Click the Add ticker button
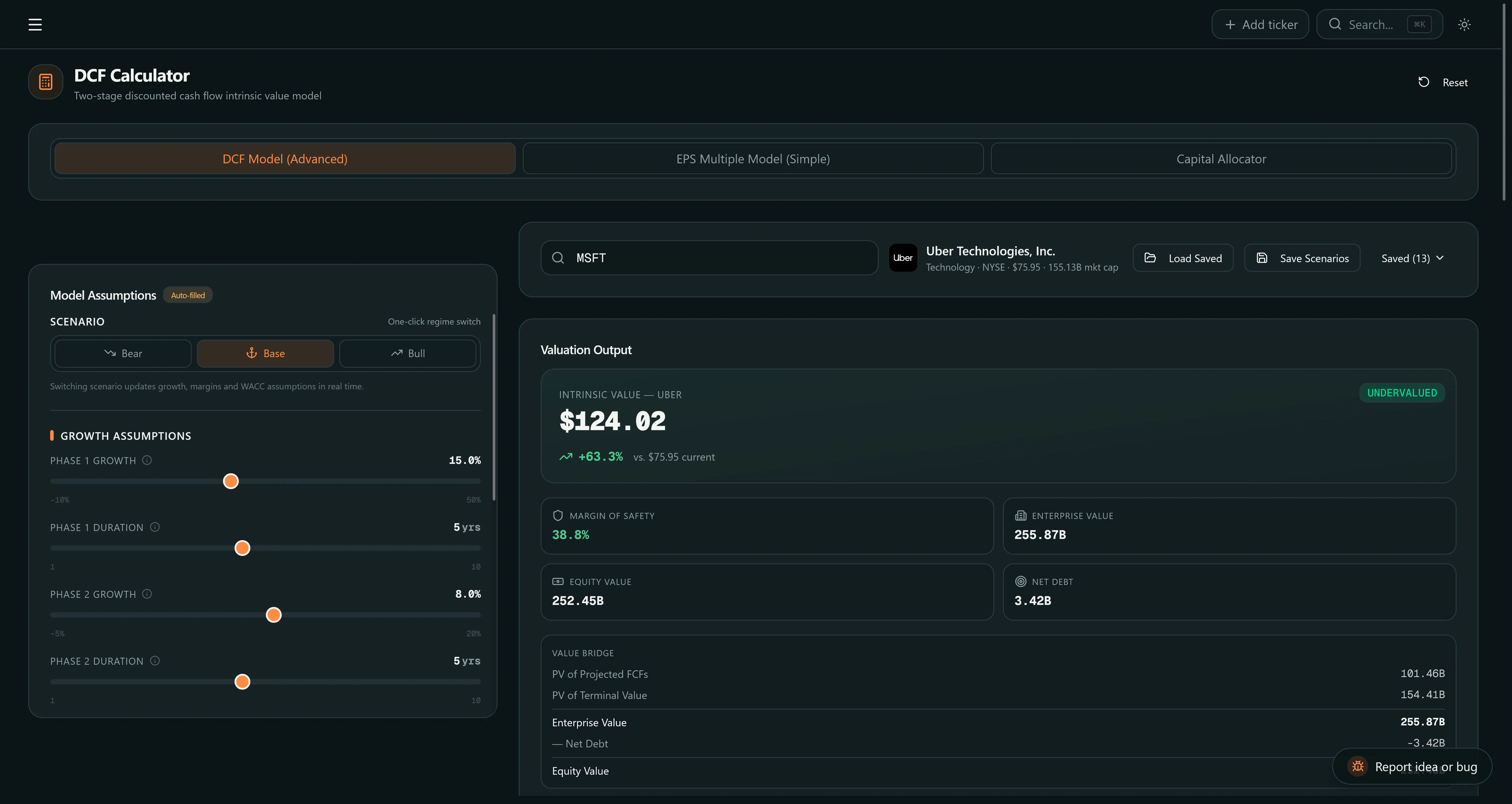Screen dimensions: 1512x804 click(1260, 25)
